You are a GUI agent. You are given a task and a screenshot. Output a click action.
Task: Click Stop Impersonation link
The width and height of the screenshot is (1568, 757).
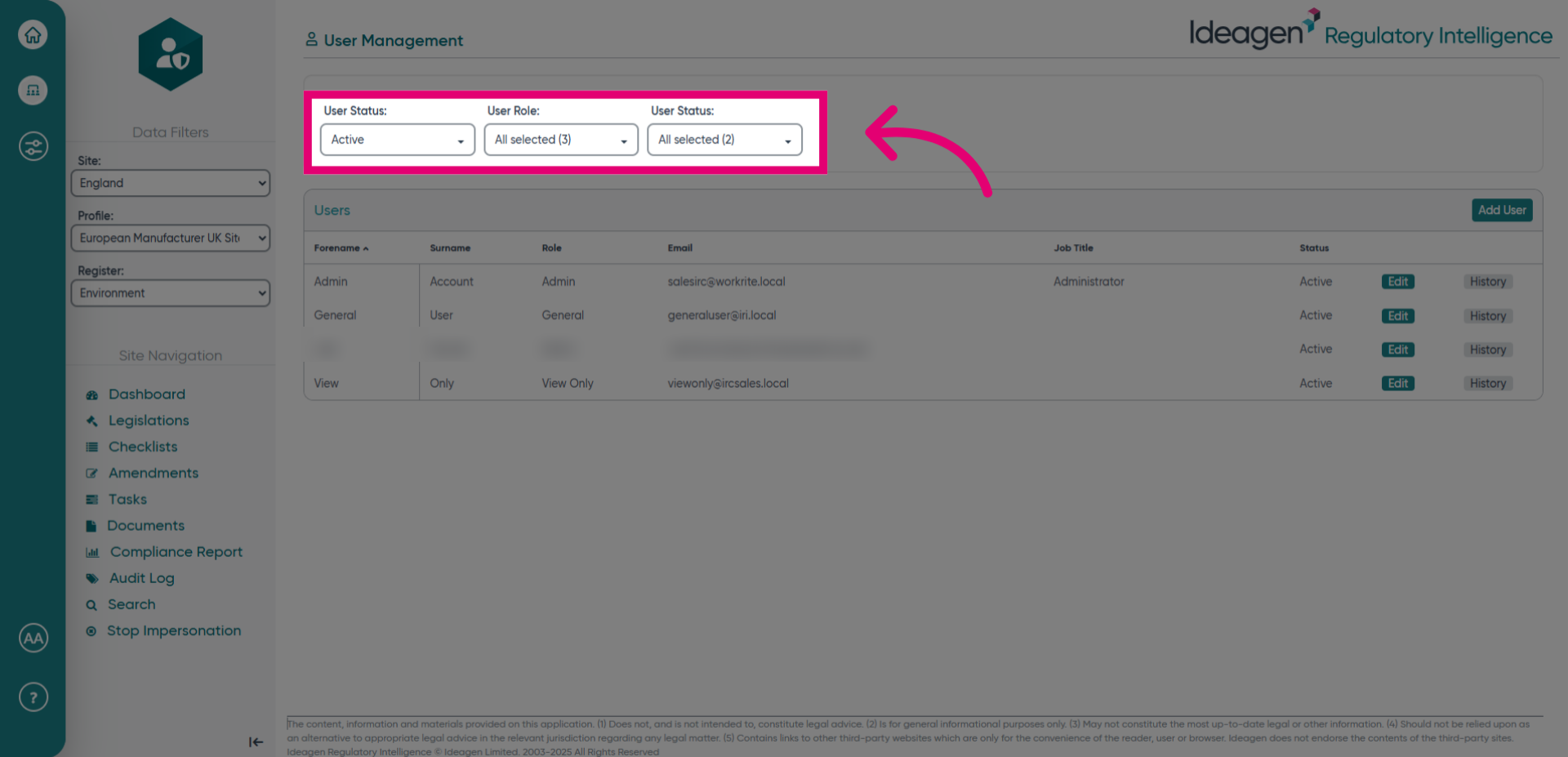(174, 630)
